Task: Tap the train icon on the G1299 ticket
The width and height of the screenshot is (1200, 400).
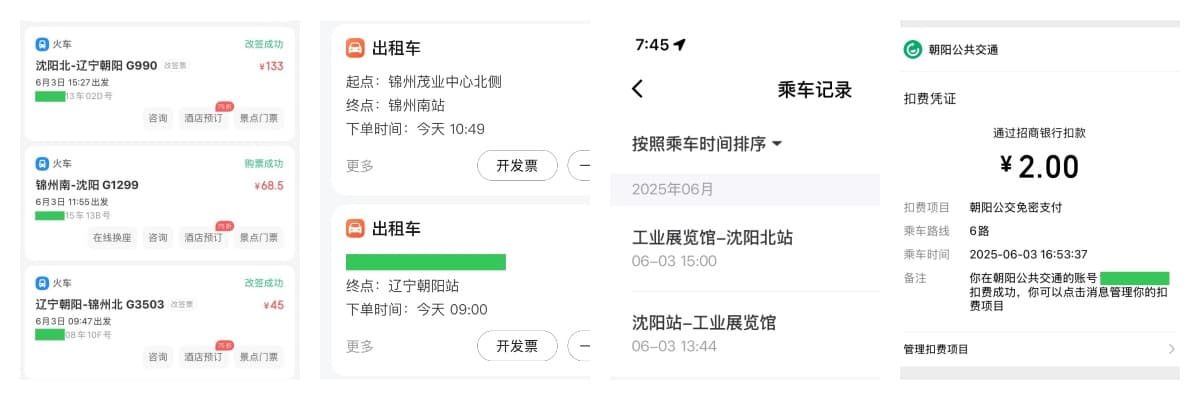Action: pyautogui.click(x=42, y=164)
